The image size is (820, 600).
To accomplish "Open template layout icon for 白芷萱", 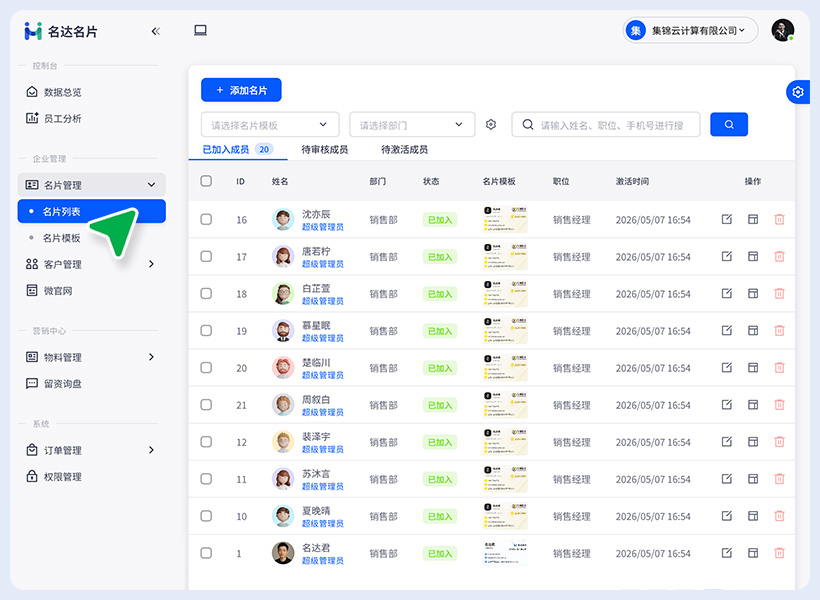I will tap(753, 293).
